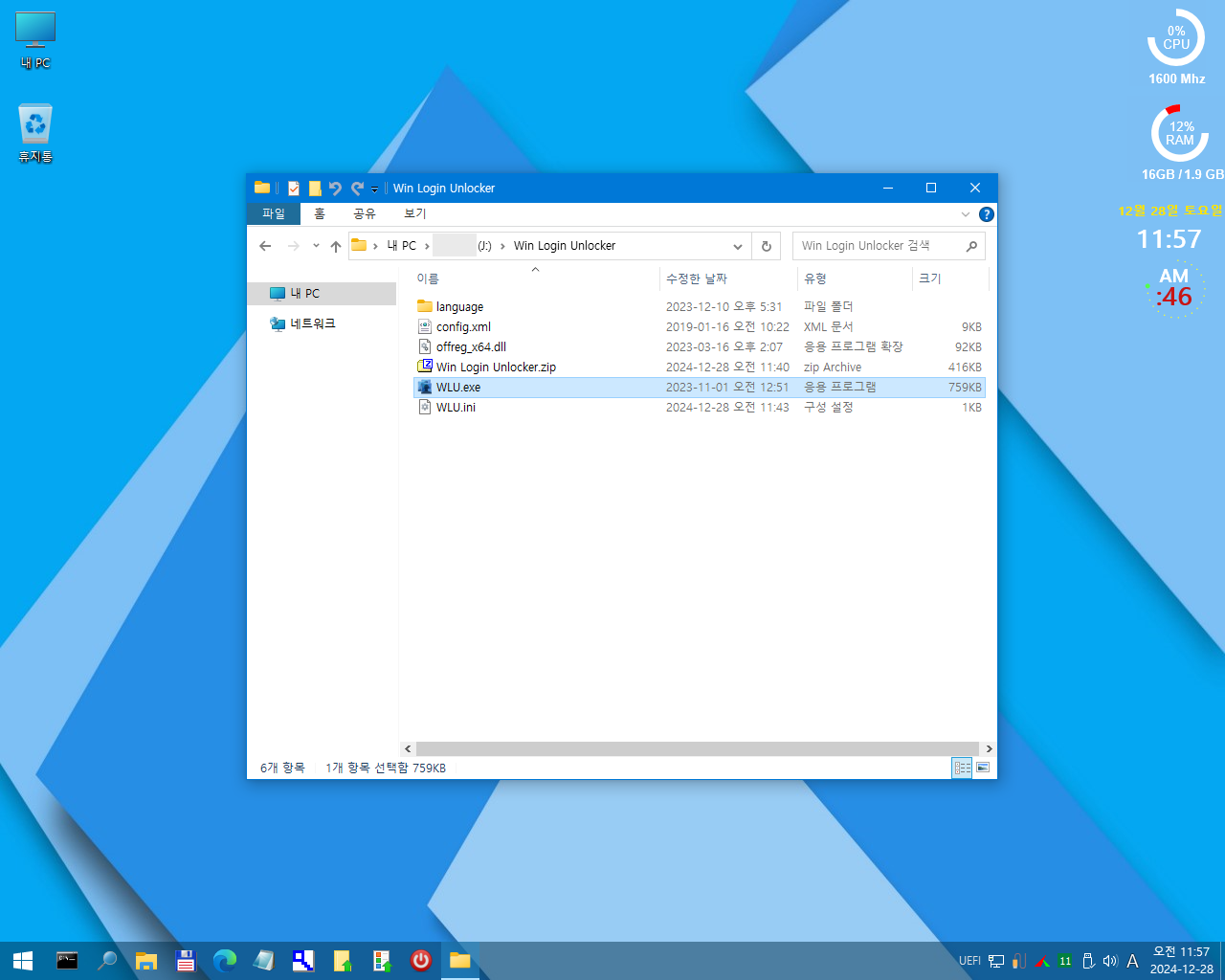Sort by the 수정한 날짜 column header
The height and width of the screenshot is (980, 1225).
click(x=728, y=278)
